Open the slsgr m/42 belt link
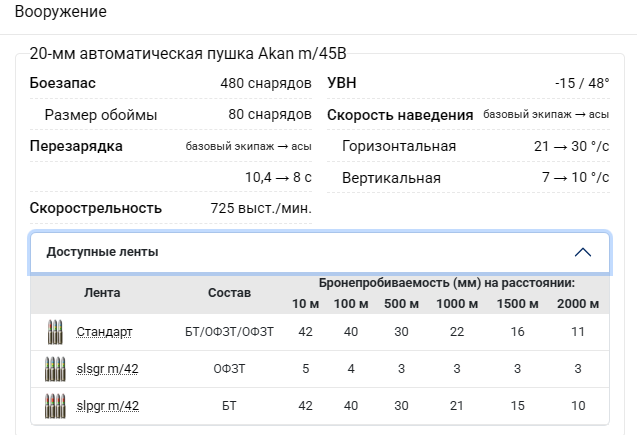This screenshot has width=637, height=435. [107, 369]
